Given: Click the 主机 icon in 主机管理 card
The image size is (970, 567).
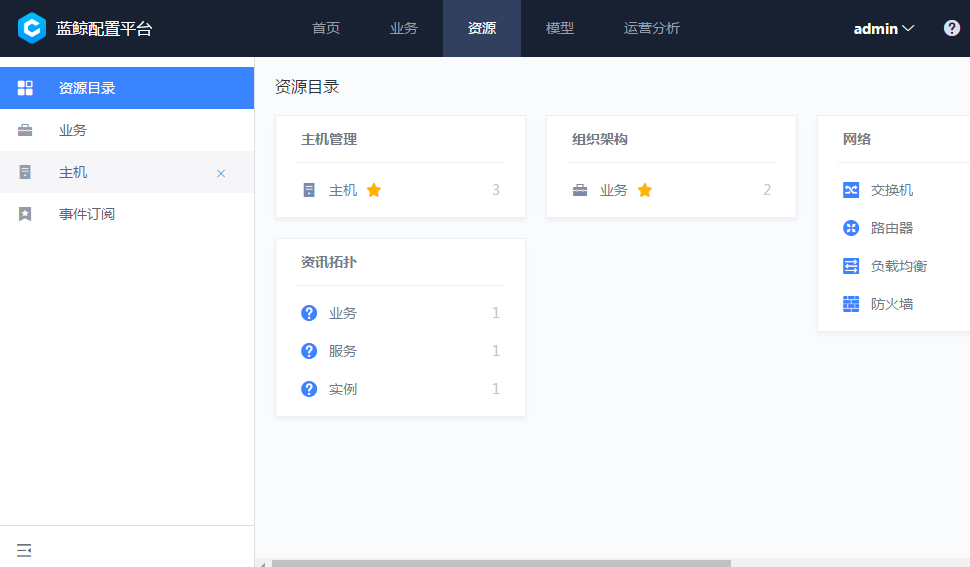Looking at the screenshot, I should click(309, 190).
